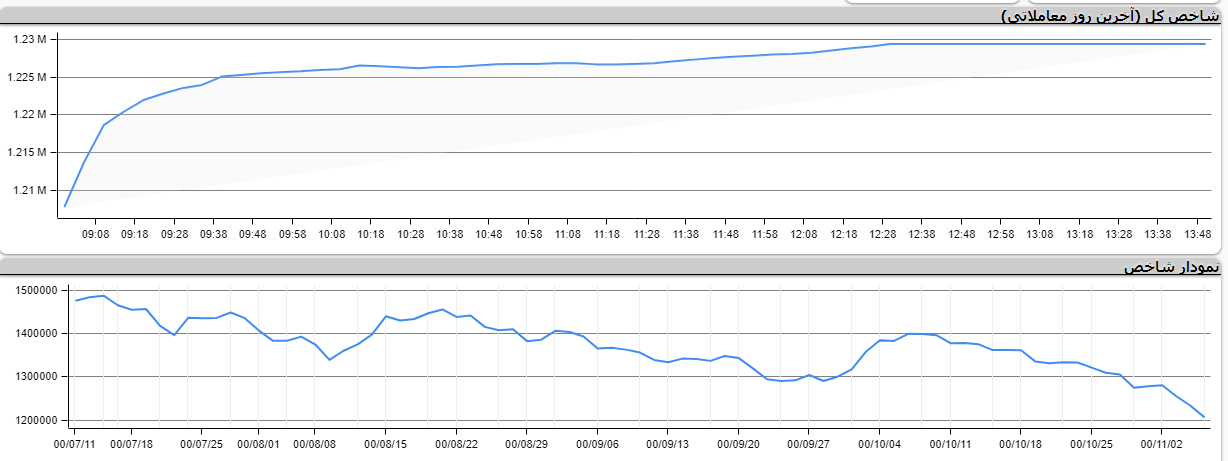This screenshot has width=1228, height=461.
Task: Click the 09:08 time label on intraday chart
Action: 96,233
